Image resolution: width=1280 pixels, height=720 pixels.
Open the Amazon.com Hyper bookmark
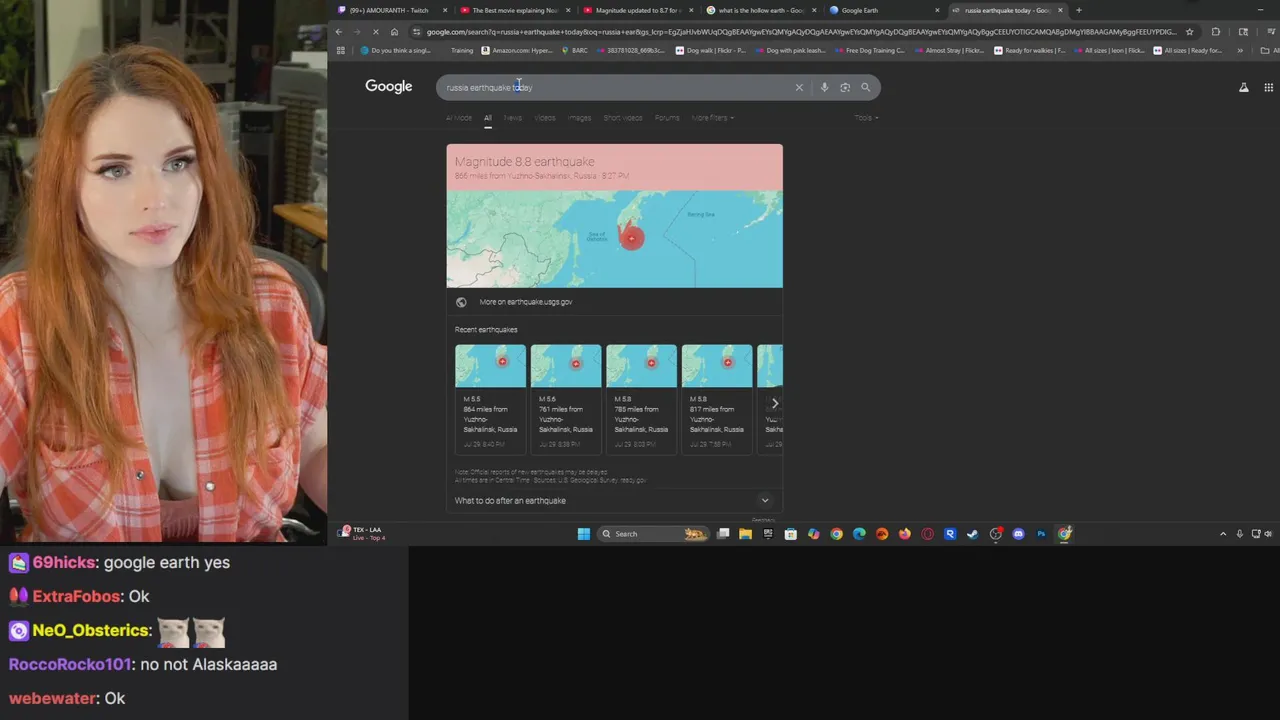(x=517, y=50)
